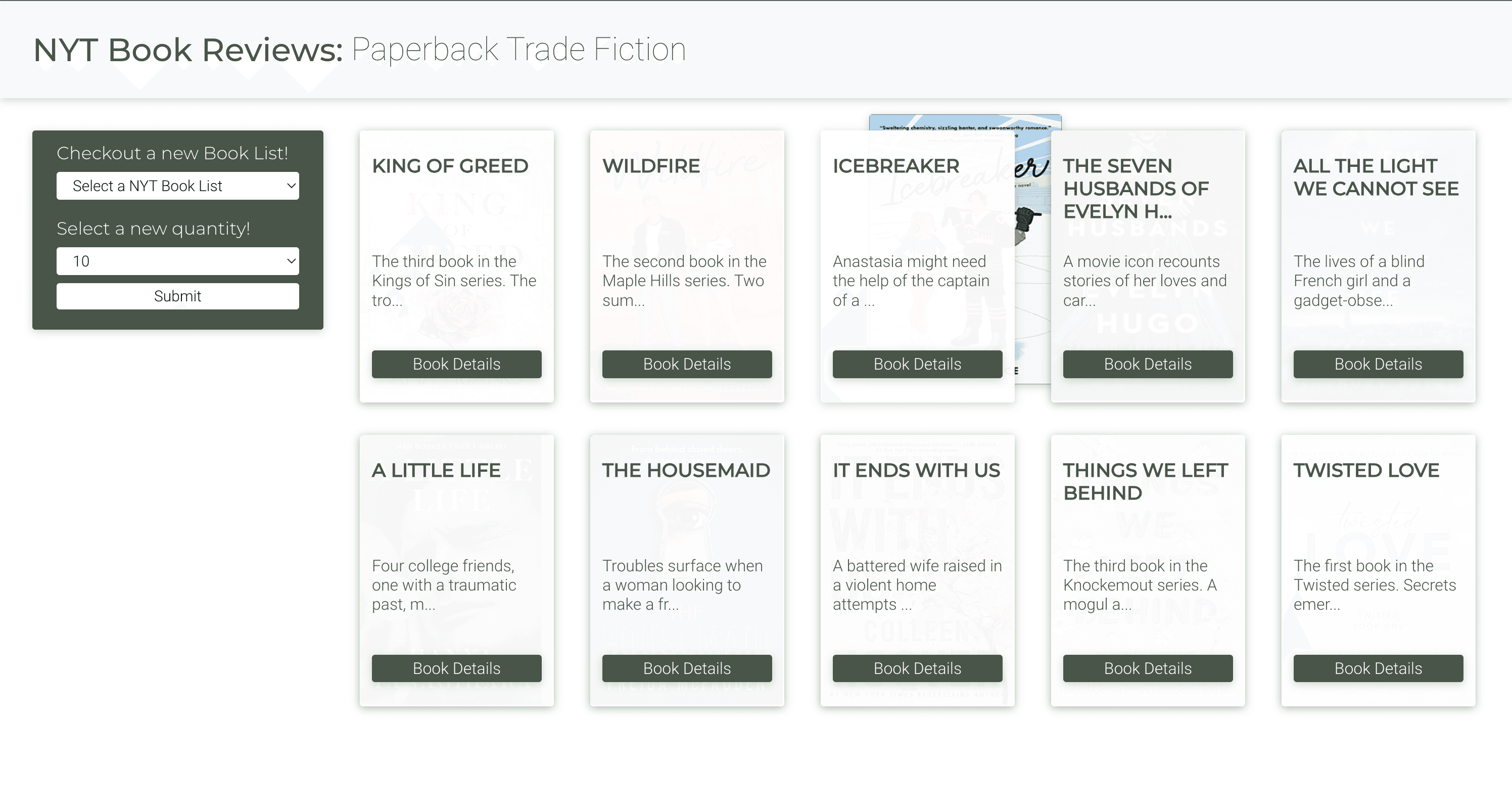Click the It Ends With Us Book Details

pos(917,668)
